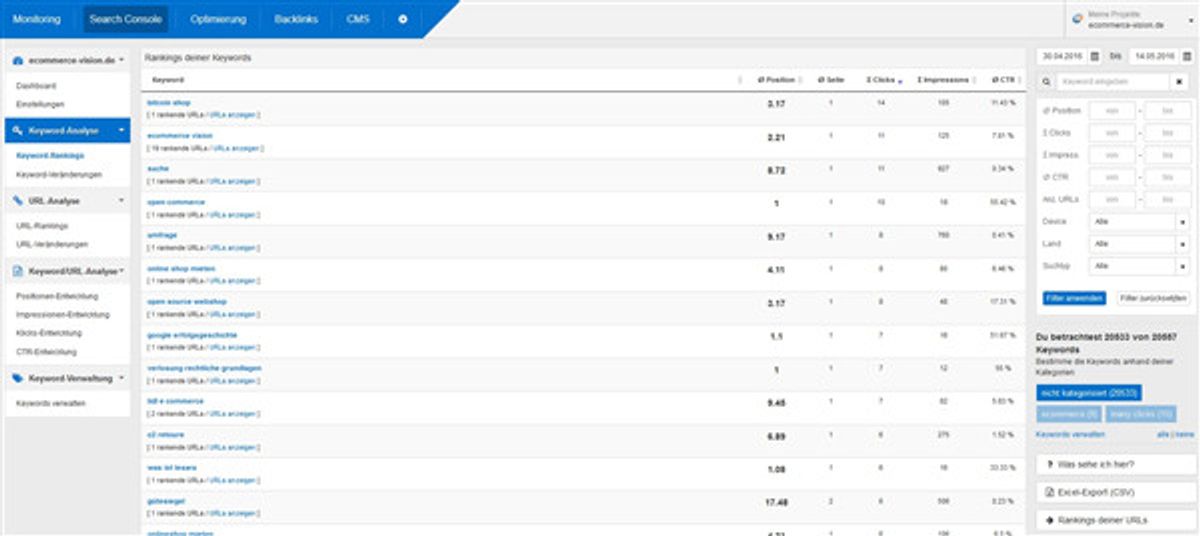Click the dashboard gauge icon beside ecommerce-vision.de
Viewport: 1200px width, 536px height.
(18, 61)
